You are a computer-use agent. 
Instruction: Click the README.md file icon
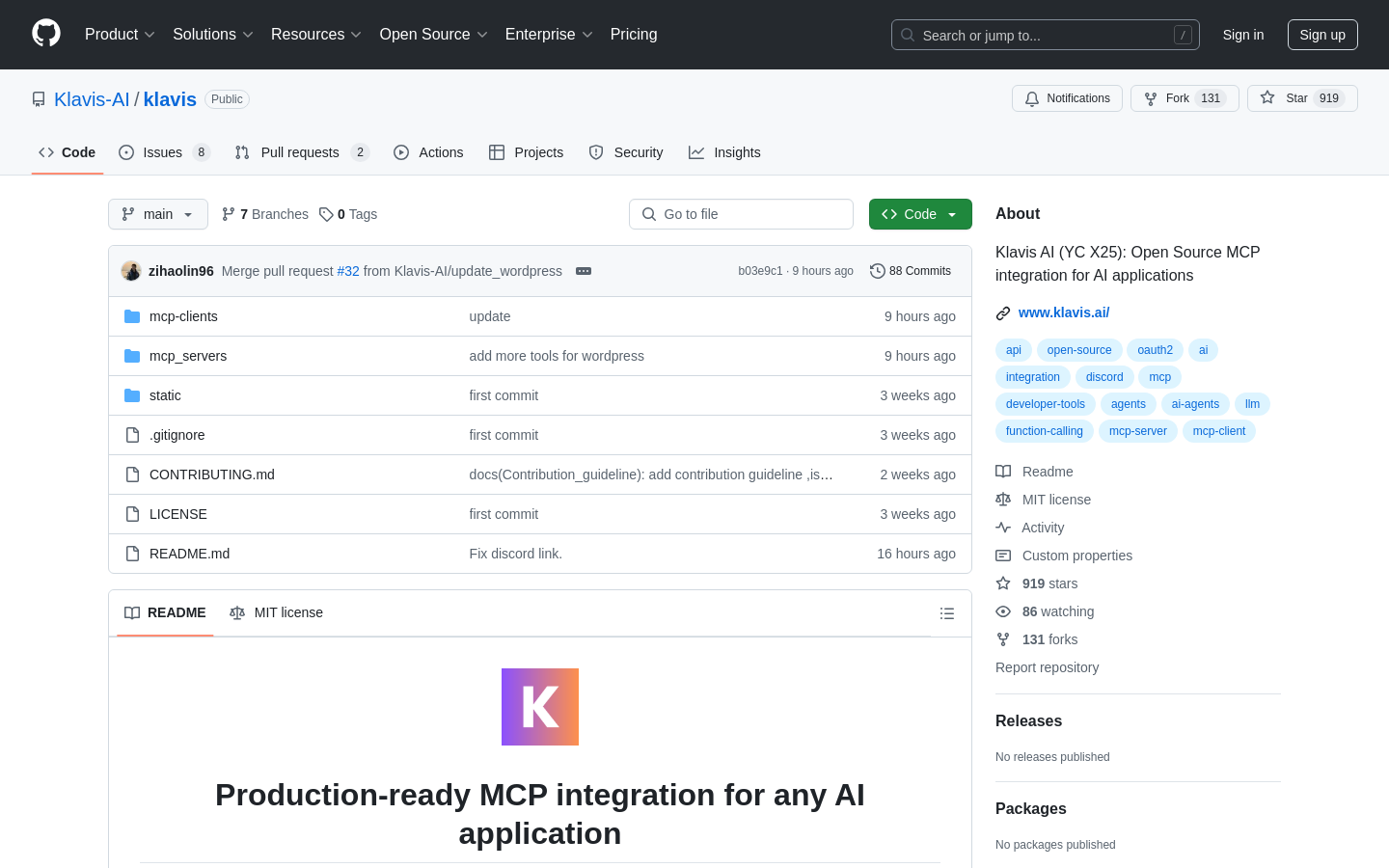coord(132,554)
